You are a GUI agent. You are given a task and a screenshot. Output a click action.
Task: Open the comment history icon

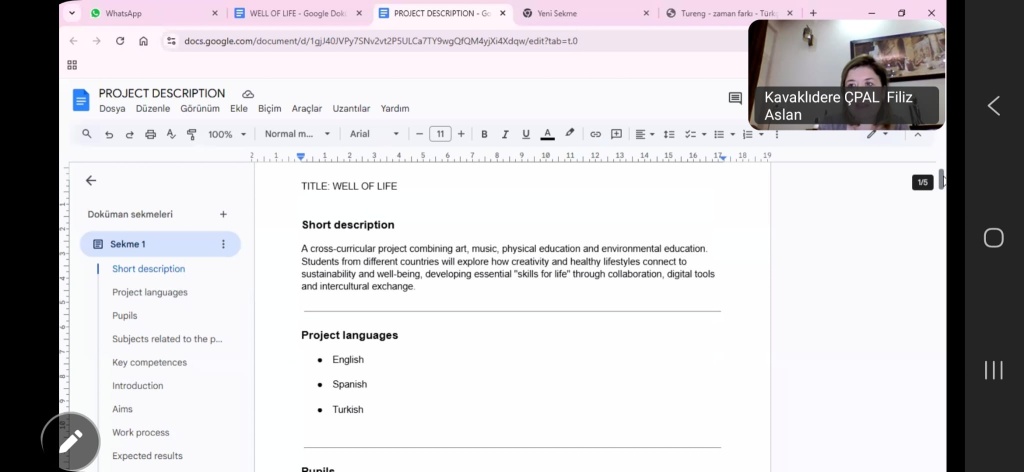tap(735, 98)
